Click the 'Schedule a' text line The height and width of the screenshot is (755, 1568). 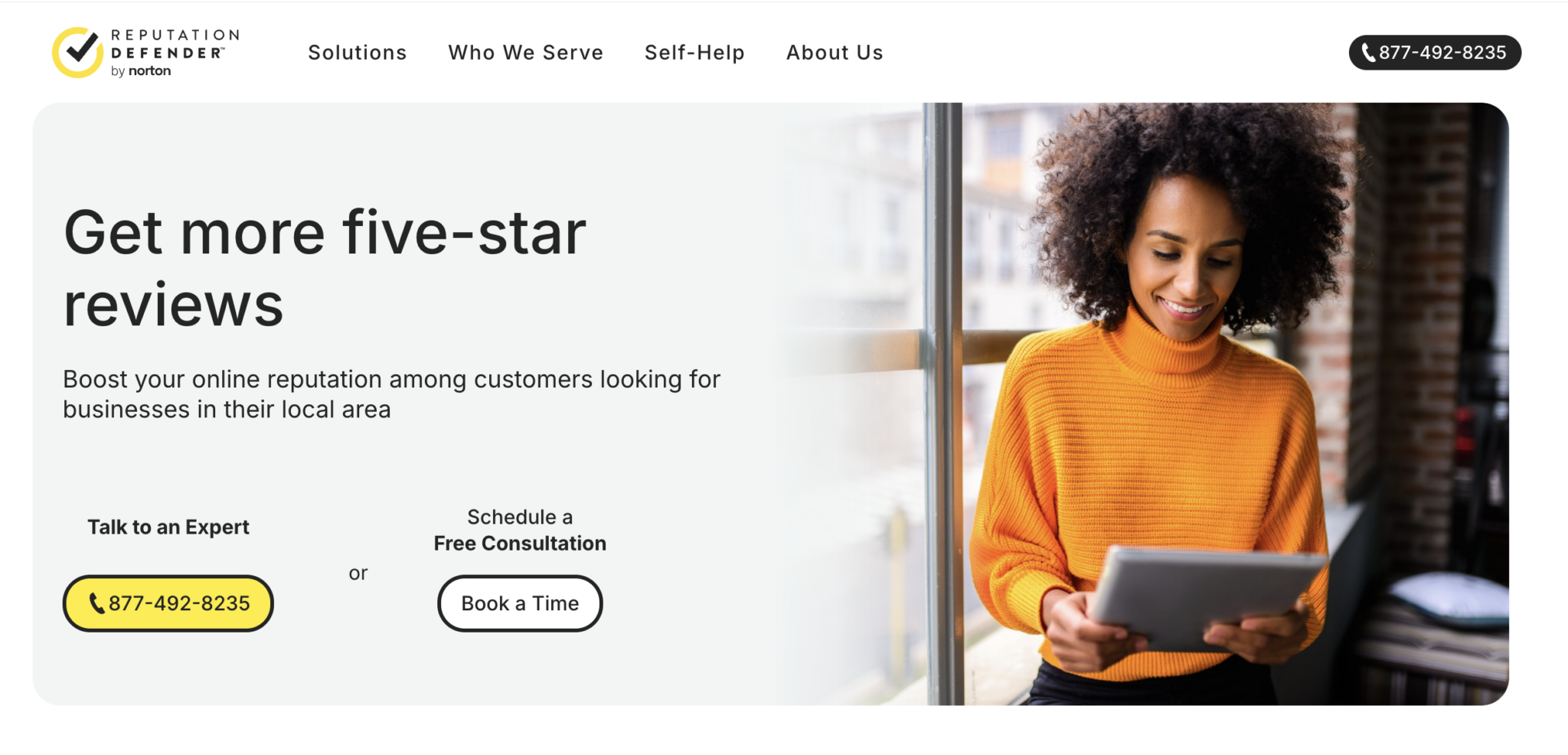point(520,517)
